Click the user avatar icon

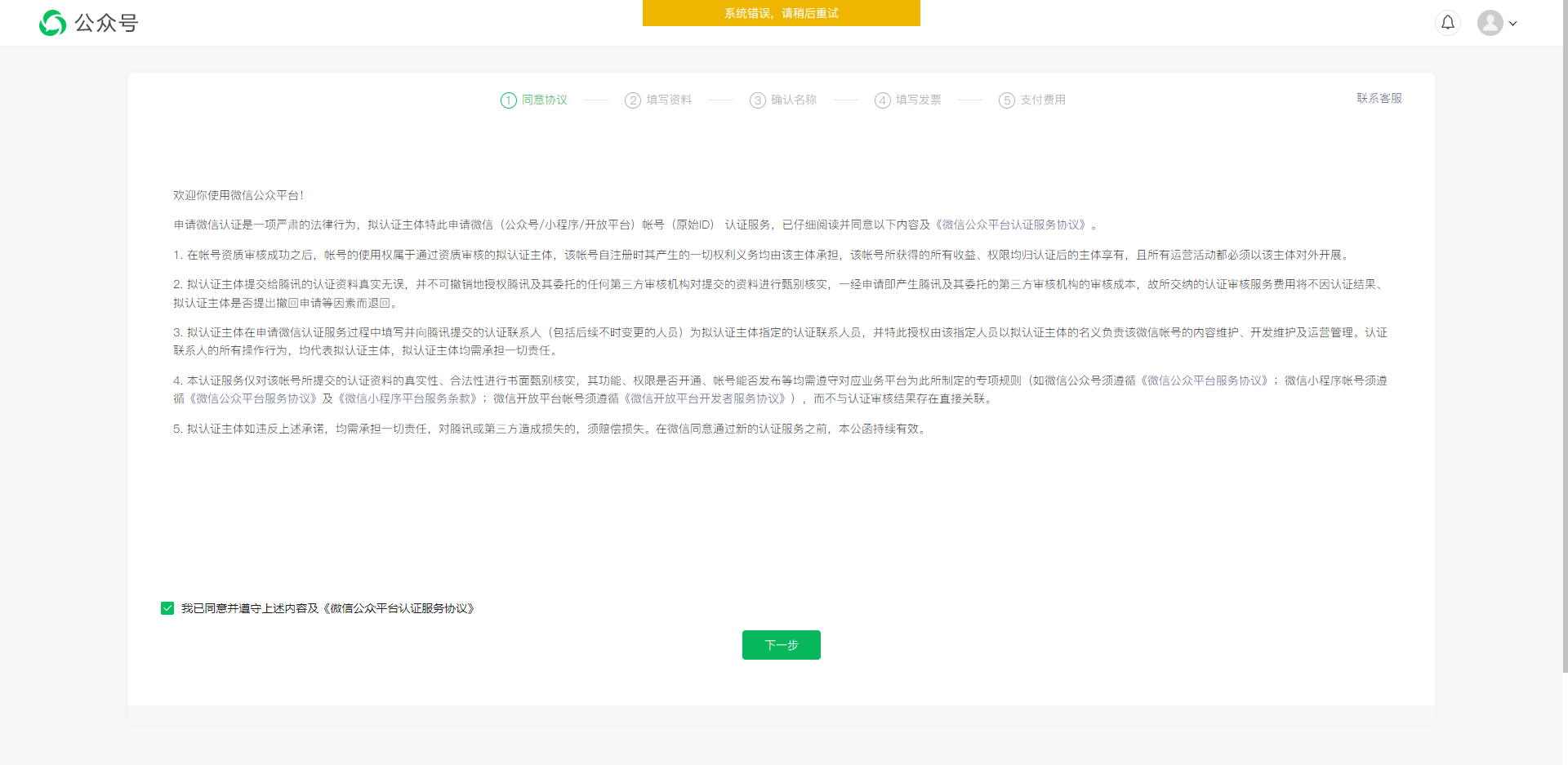[x=1490, y=23]
